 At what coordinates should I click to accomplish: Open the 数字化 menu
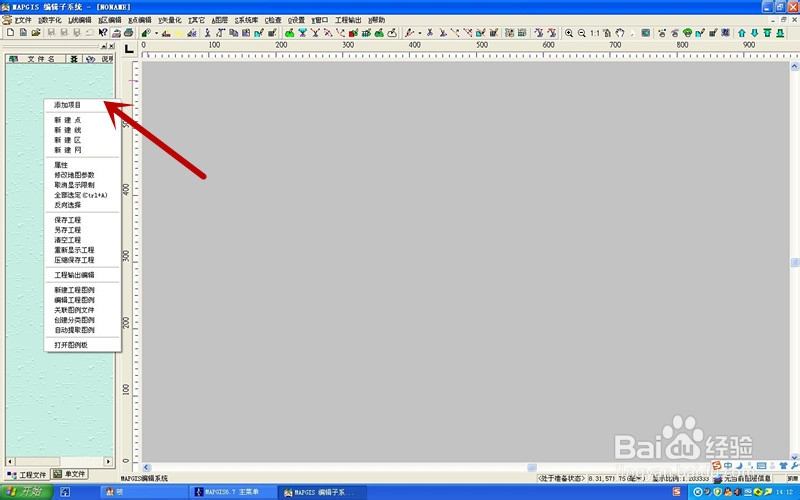point(50,20)
